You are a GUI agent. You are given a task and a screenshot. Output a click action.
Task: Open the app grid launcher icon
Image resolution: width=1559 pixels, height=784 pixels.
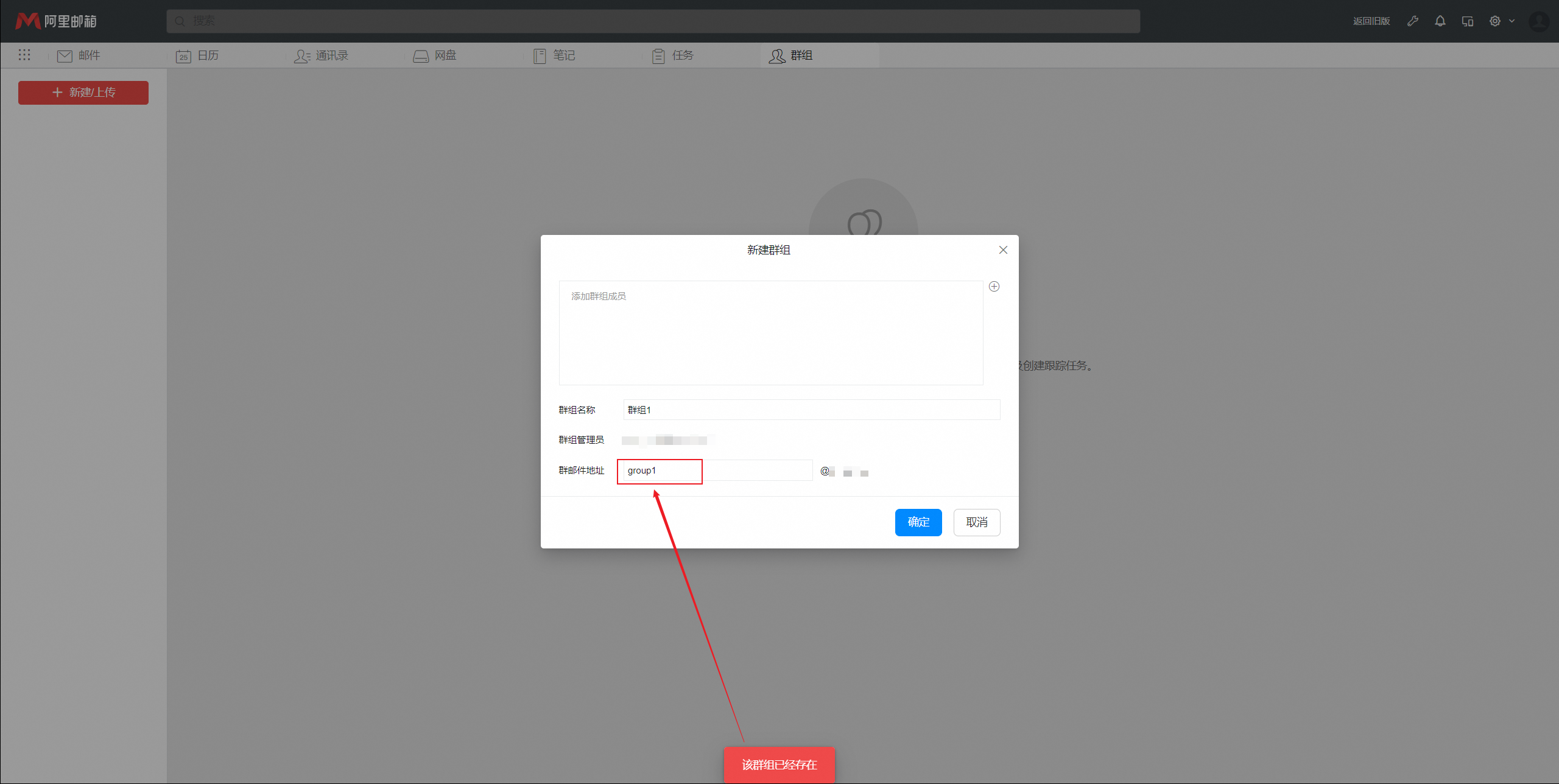[x=24, y=55]
